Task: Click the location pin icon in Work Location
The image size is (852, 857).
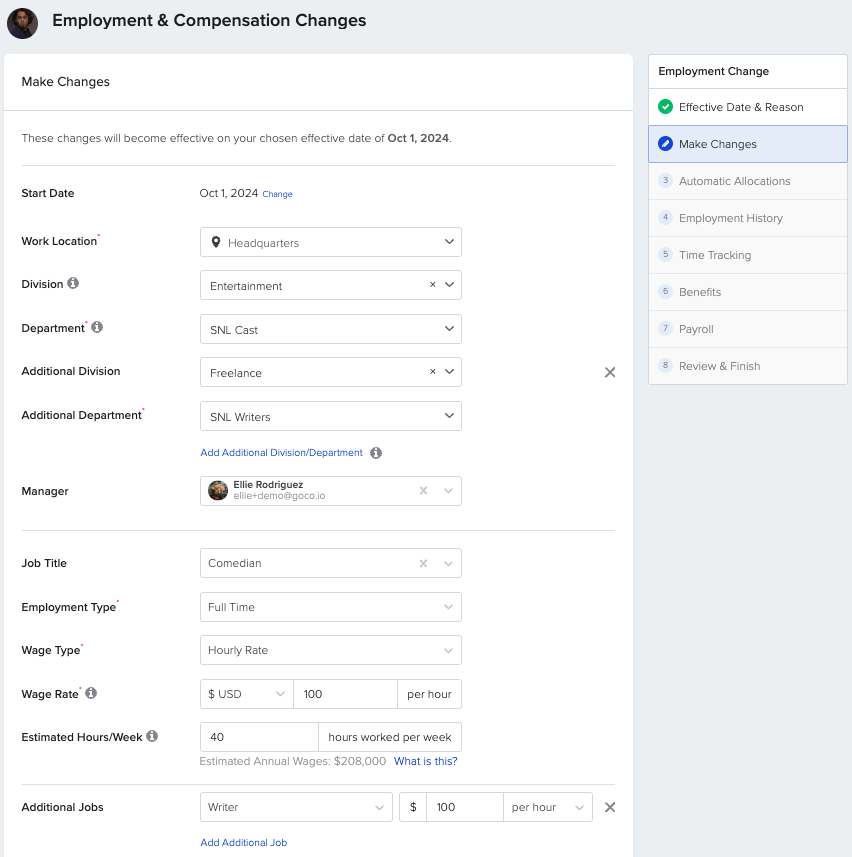Action: (x=216, y=242)
